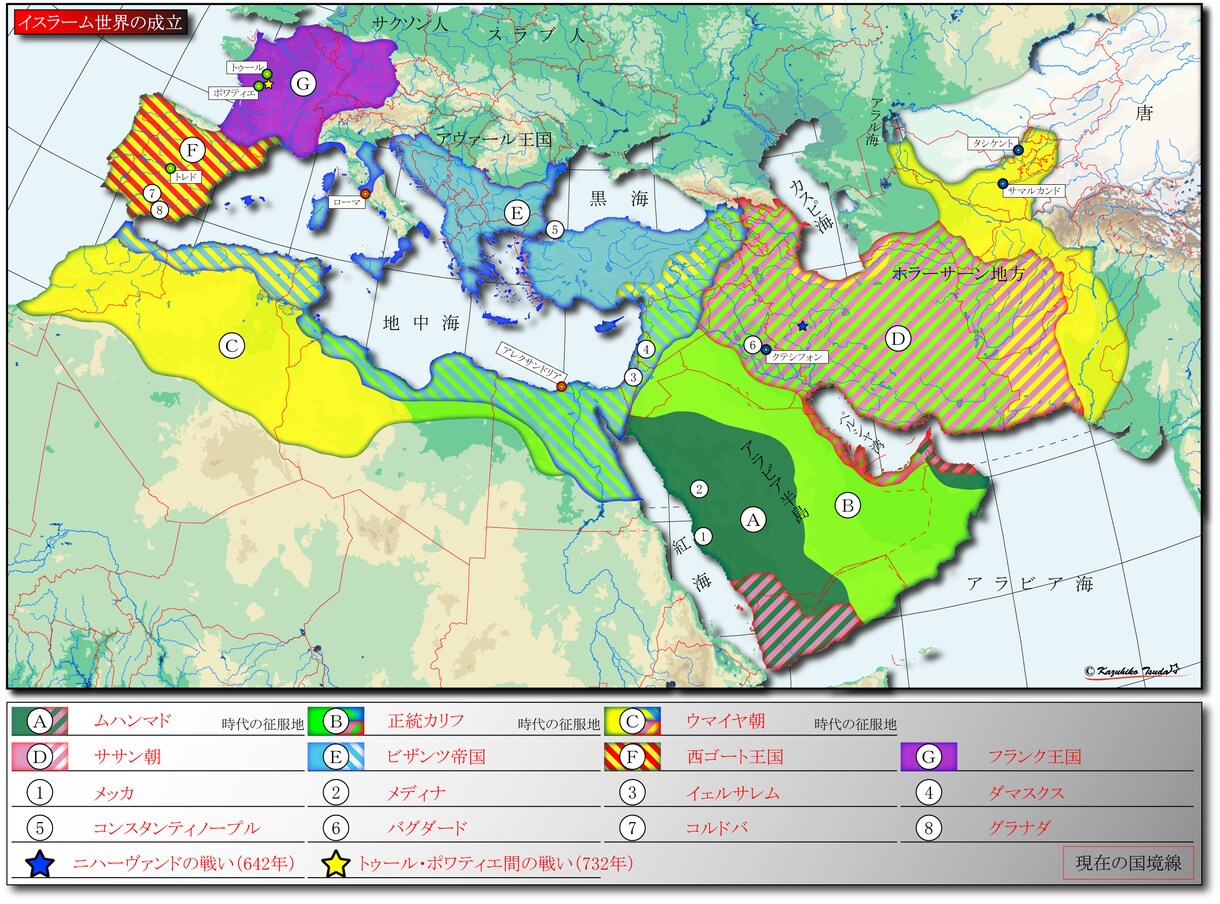Click the アレクサンドリア city marker dot
The height and width of the screenshot is (904, 1220).
click(561, 386)
